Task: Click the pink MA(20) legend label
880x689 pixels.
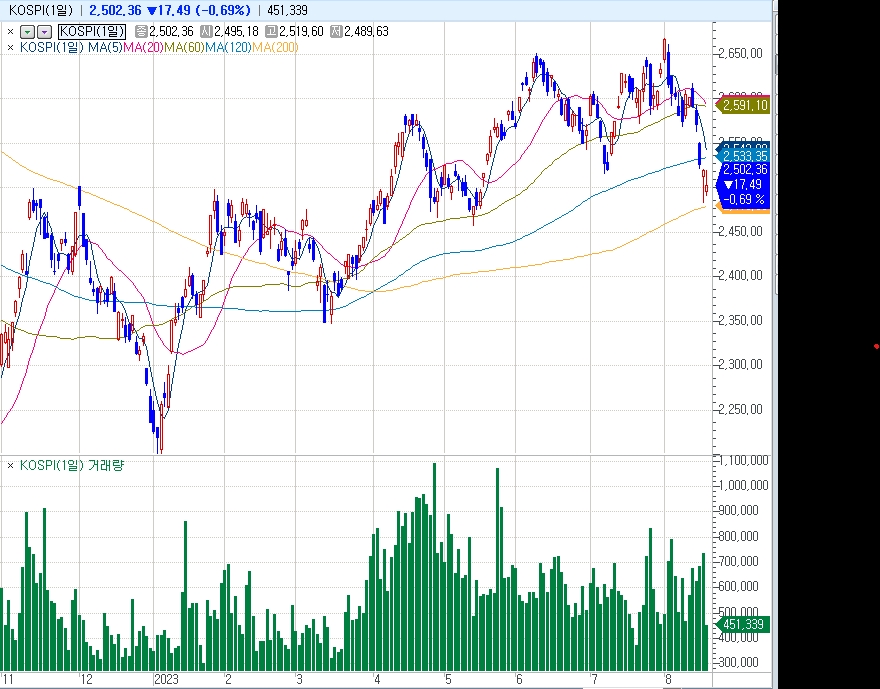Action: tap(143, 48)
